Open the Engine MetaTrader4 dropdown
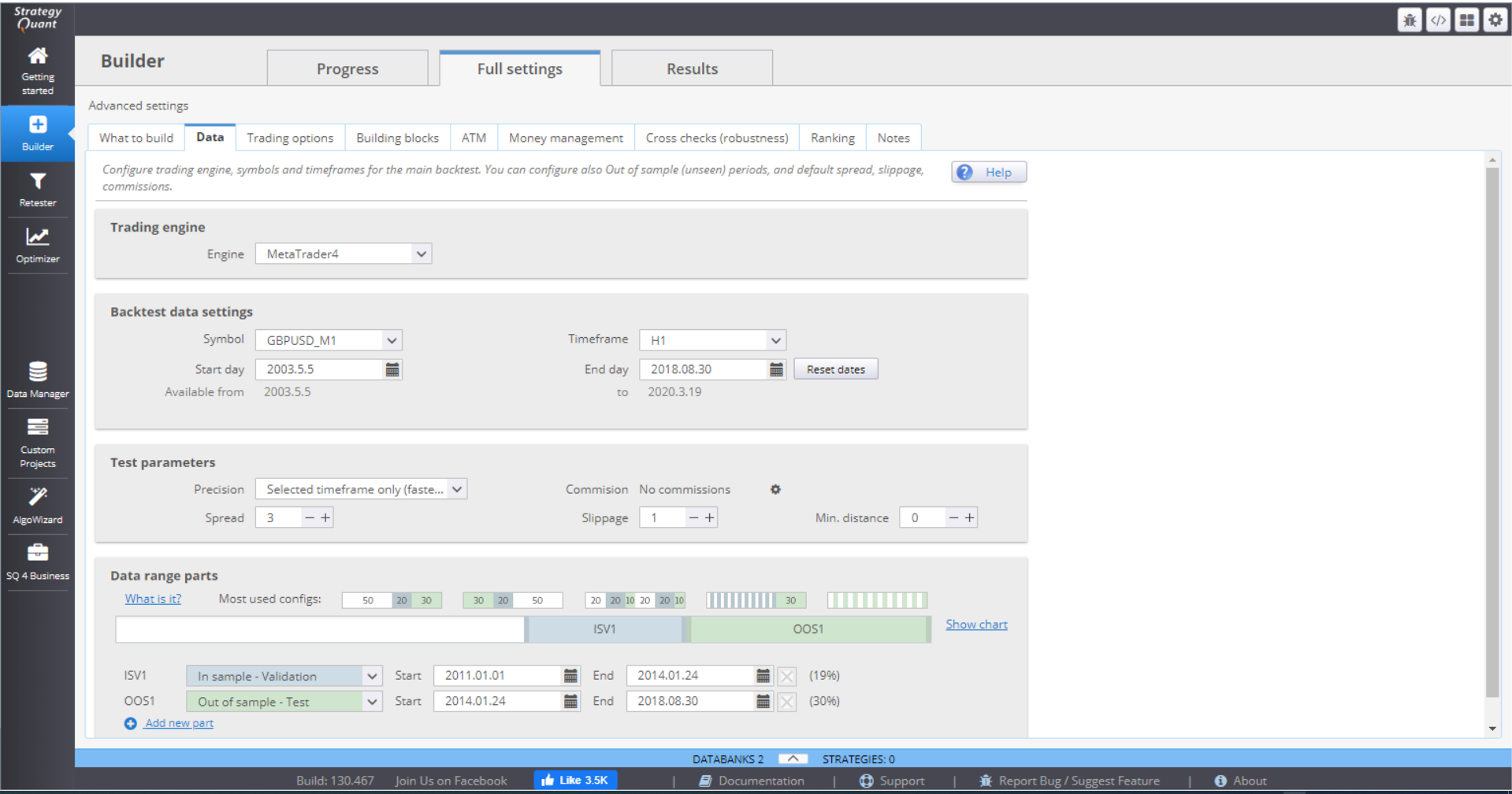Screen dimensions: 1512x794 point(344,254)
